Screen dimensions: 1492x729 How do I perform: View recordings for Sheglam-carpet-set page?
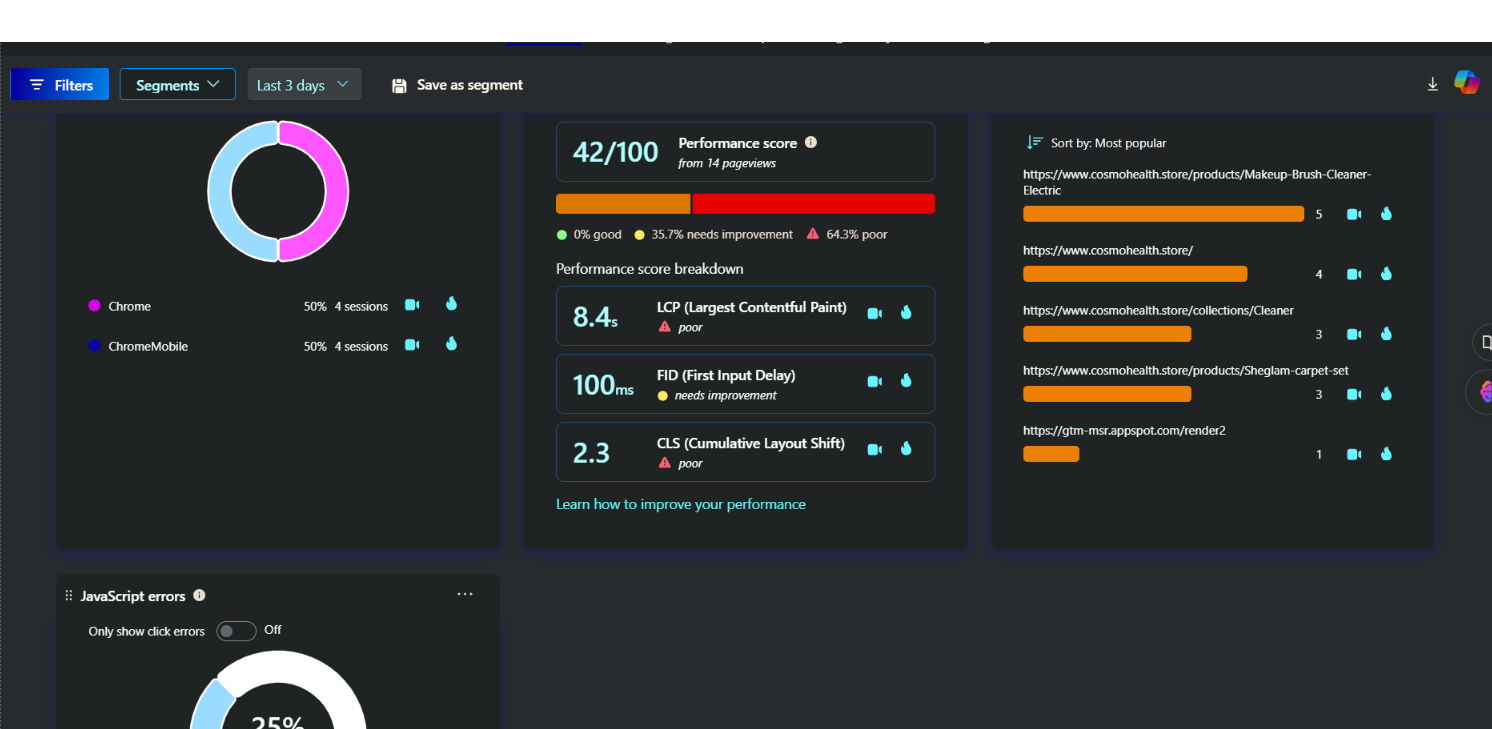point(1354,394)
